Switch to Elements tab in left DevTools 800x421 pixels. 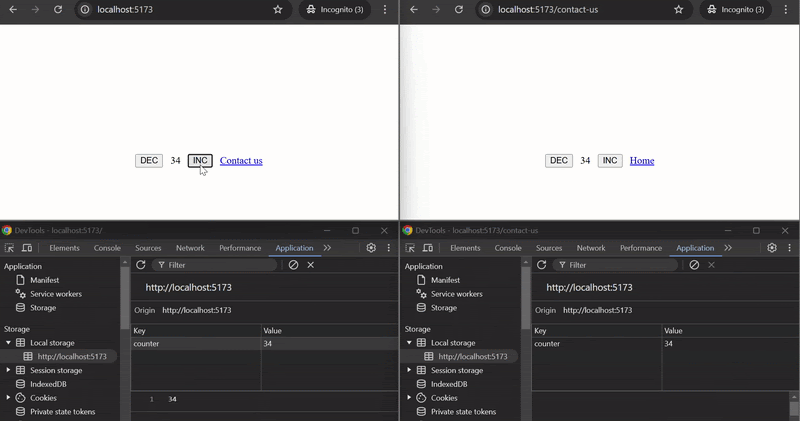click(64, 248)
